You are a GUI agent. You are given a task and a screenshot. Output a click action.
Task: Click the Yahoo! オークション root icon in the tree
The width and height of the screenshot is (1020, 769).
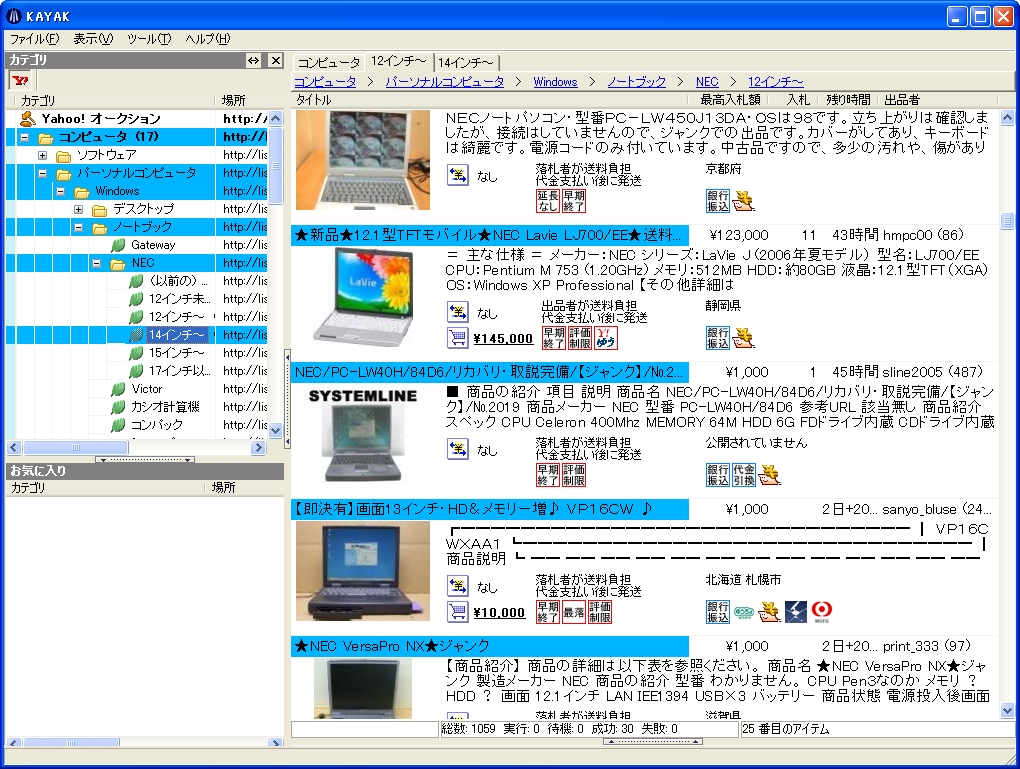click(x=27, y=118)
